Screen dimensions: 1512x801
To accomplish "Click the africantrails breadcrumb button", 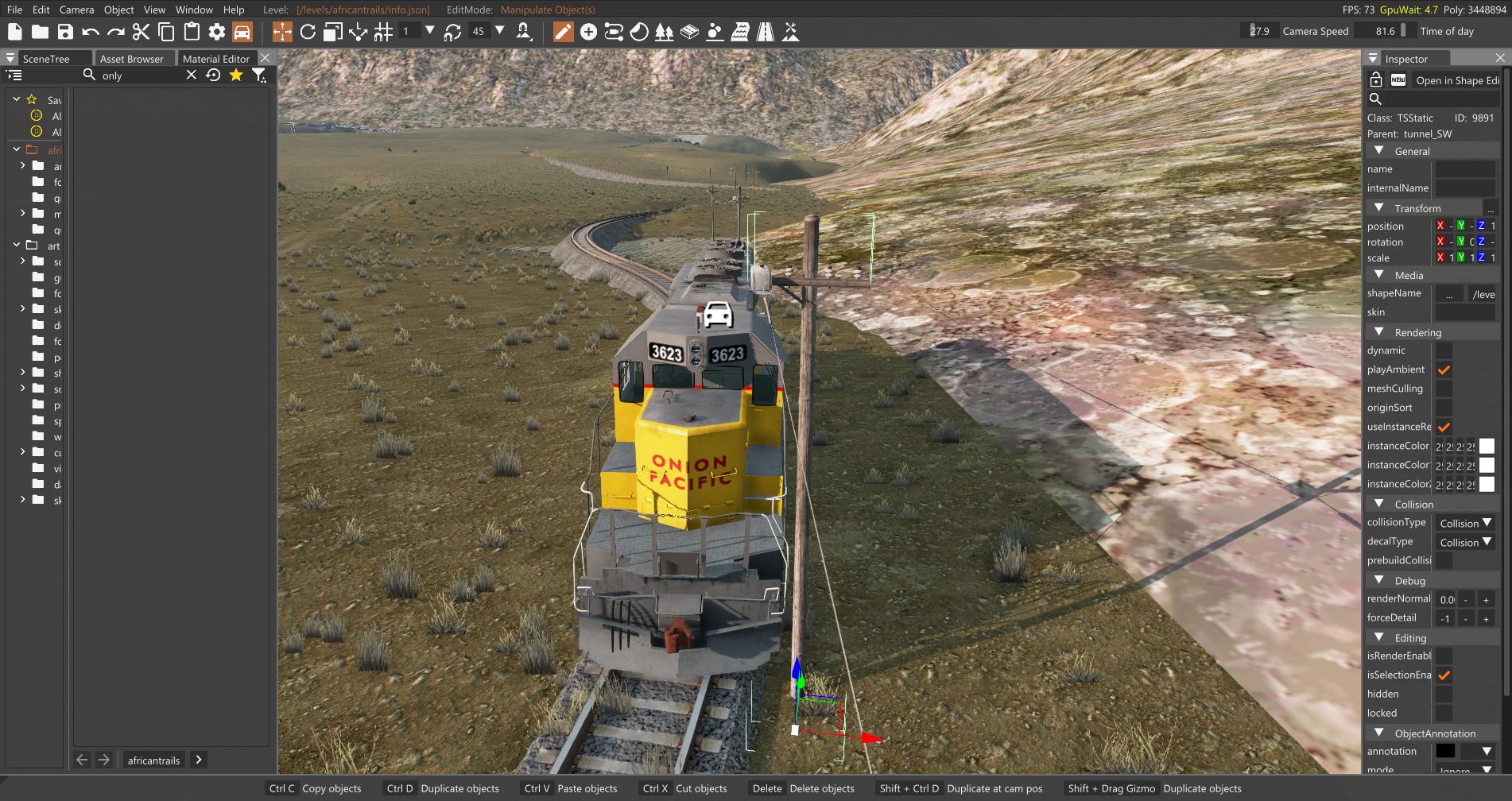I will [x=154, y=760].
